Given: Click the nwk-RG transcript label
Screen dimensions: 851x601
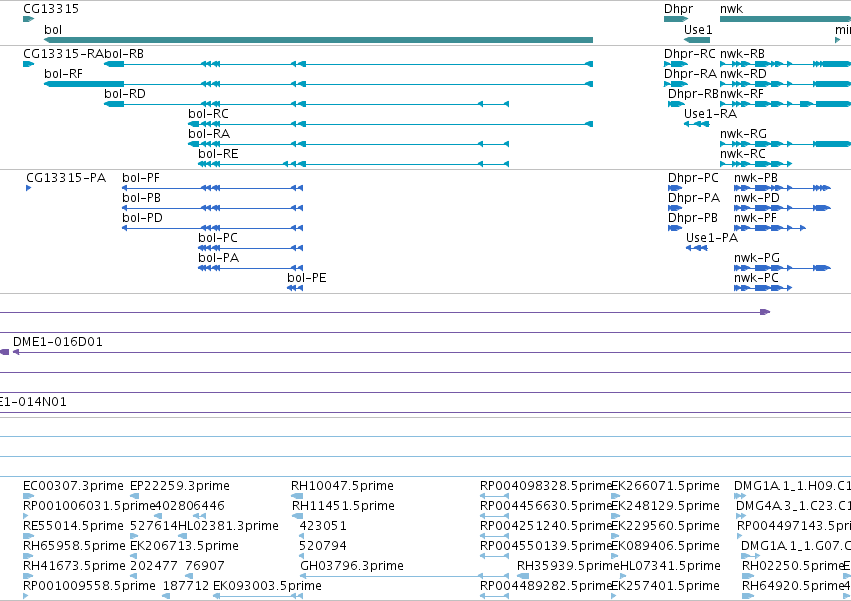Looking at the screenshot, I should [744, 134].
